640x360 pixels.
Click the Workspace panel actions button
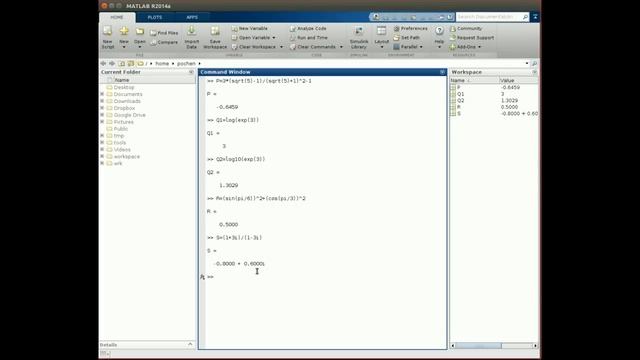point(534,72)
